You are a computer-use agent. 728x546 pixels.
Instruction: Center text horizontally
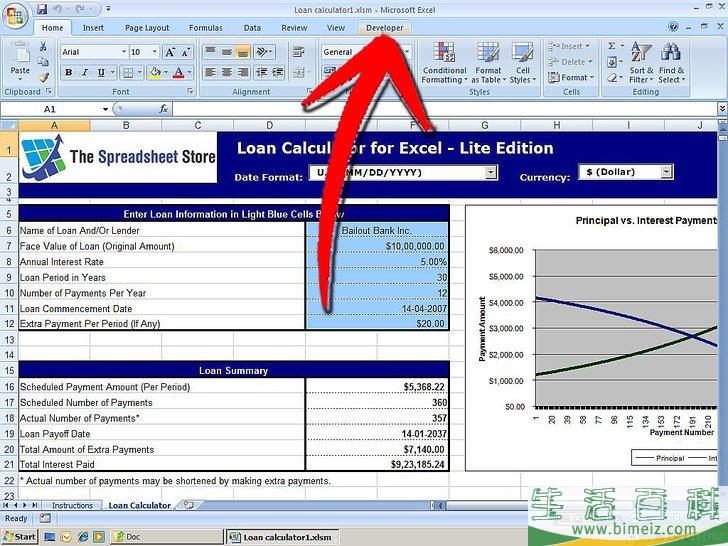point(227,72)
